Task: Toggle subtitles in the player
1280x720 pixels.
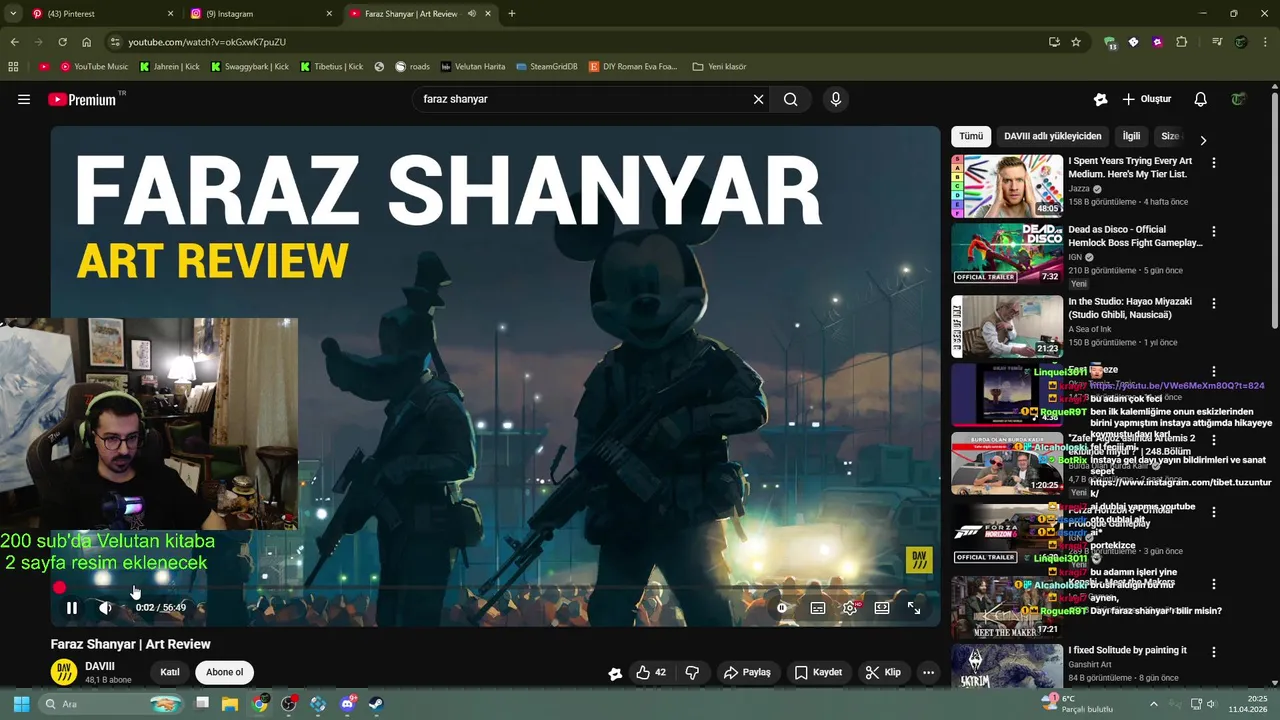Action: [818, 607]
